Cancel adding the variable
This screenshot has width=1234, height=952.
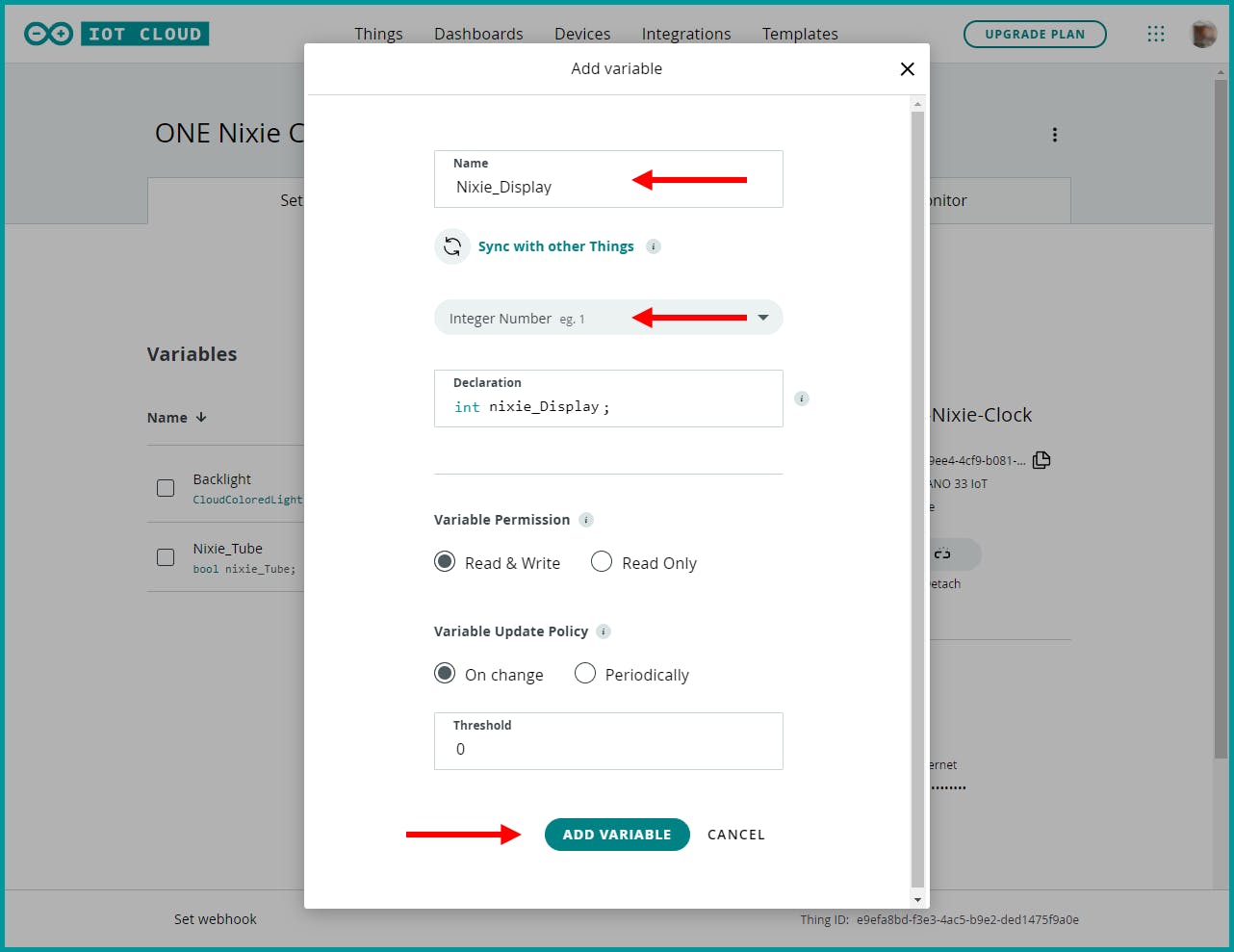(736, 835)
